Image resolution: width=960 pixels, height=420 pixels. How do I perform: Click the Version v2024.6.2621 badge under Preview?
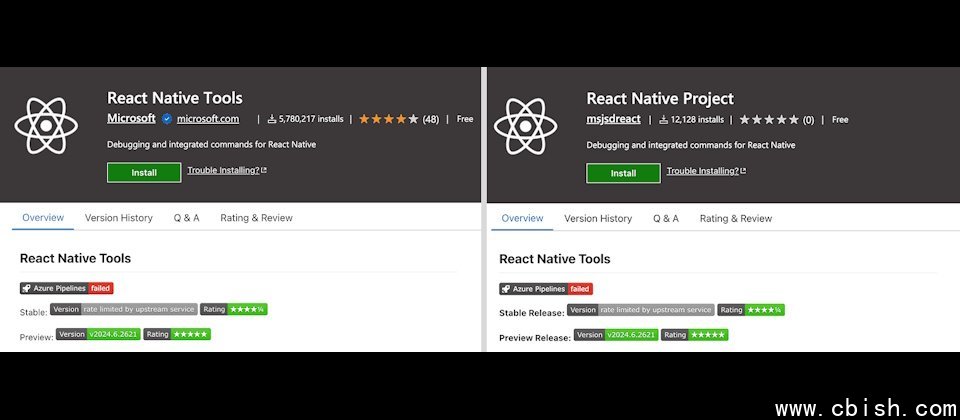point(96,335)
